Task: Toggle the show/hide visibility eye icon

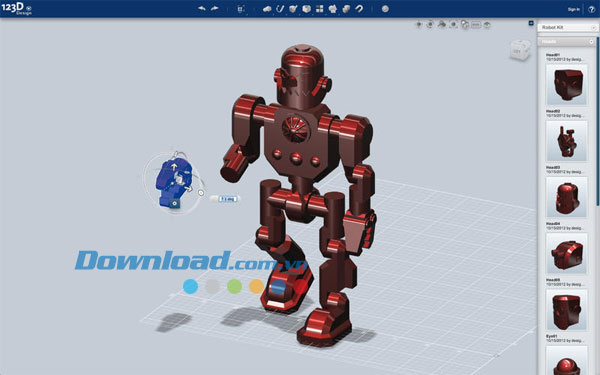Action: click(487, 25)
